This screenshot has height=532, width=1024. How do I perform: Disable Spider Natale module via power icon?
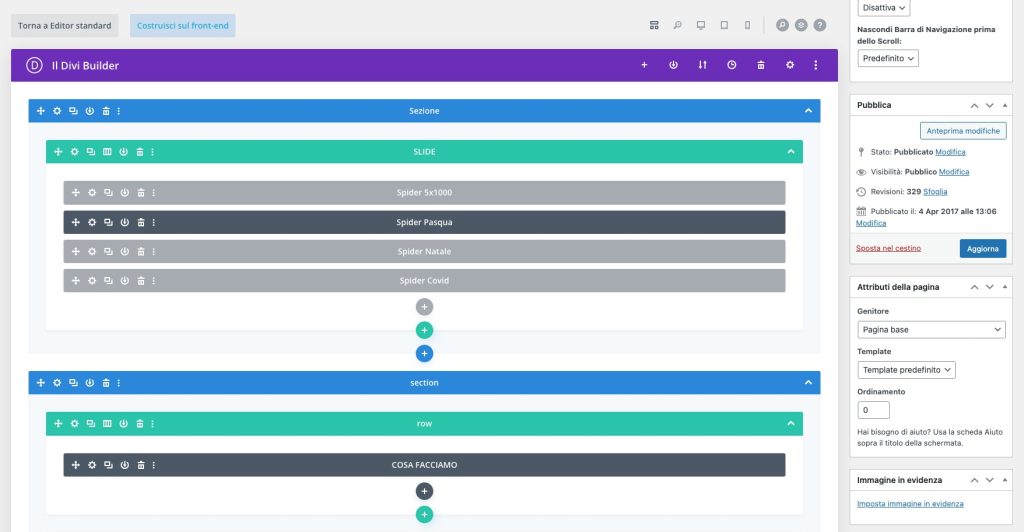125,251
